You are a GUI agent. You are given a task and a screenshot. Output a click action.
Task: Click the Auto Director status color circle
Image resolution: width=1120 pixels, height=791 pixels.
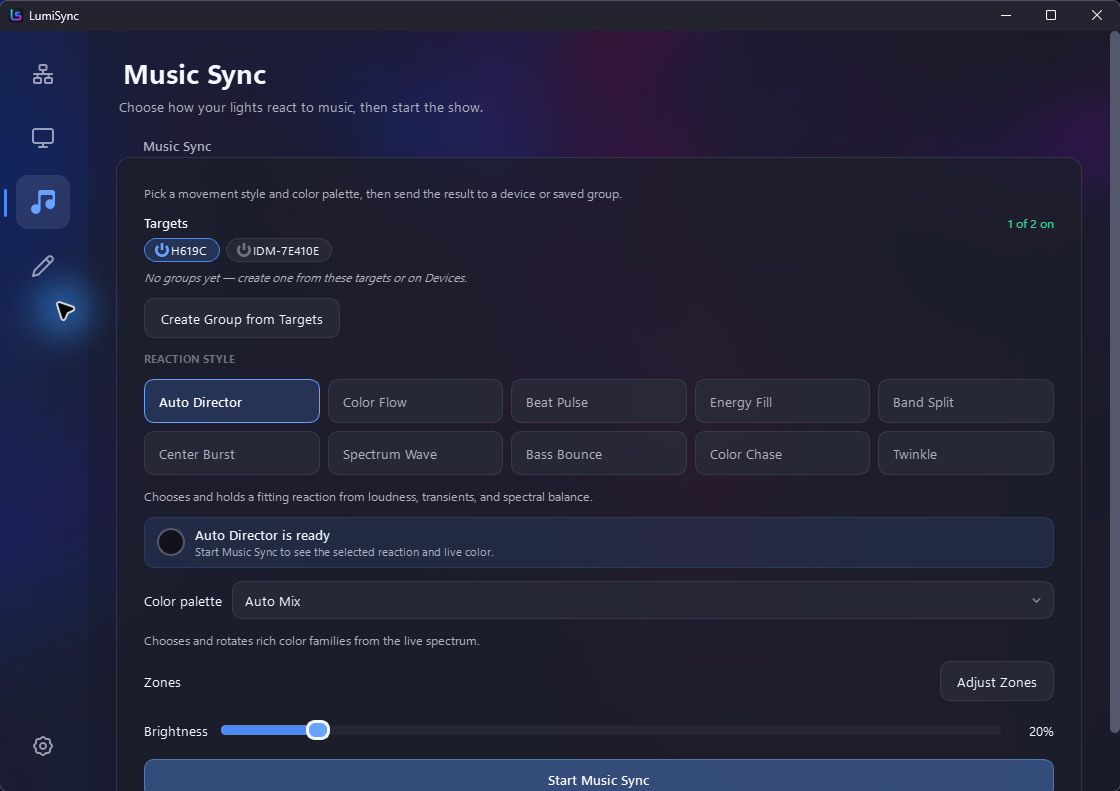click(x=171, y=542)
